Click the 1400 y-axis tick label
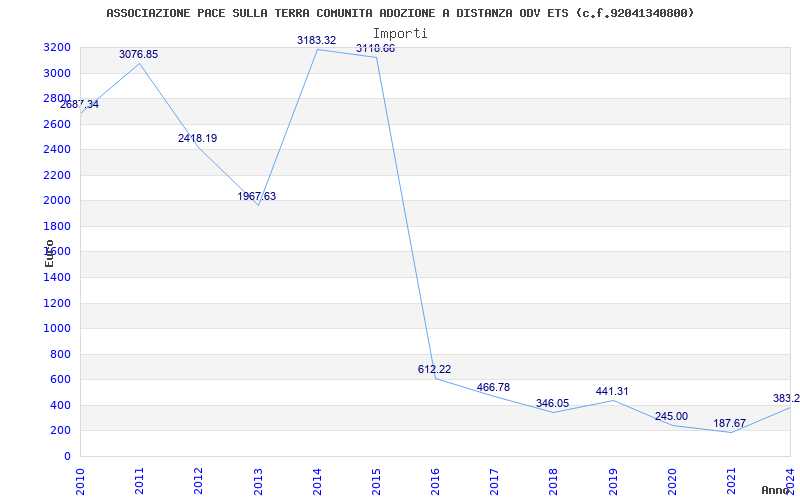This screenshot has width=800, height=500. click(57, 278)
